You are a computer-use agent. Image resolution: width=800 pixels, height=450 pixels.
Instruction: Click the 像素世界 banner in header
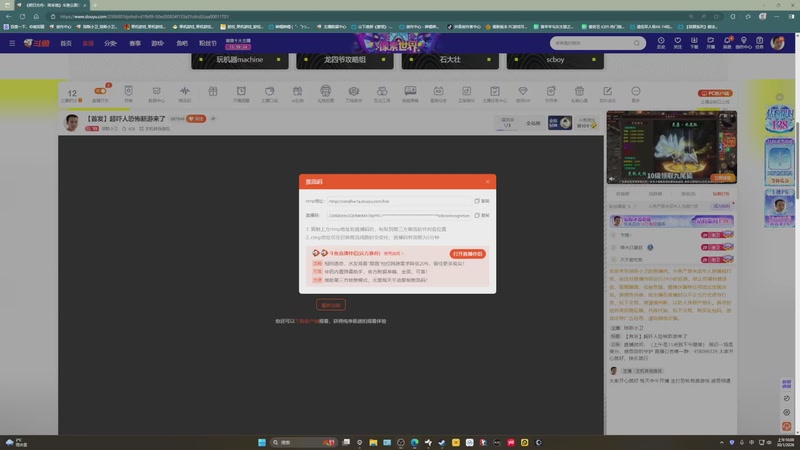point(396,44)
